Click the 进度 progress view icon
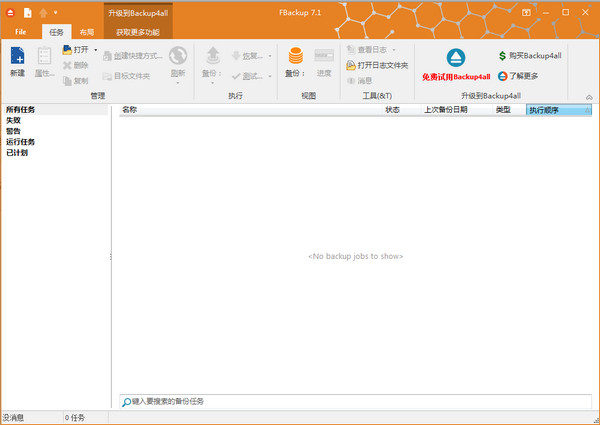 [x=324, y=56]
